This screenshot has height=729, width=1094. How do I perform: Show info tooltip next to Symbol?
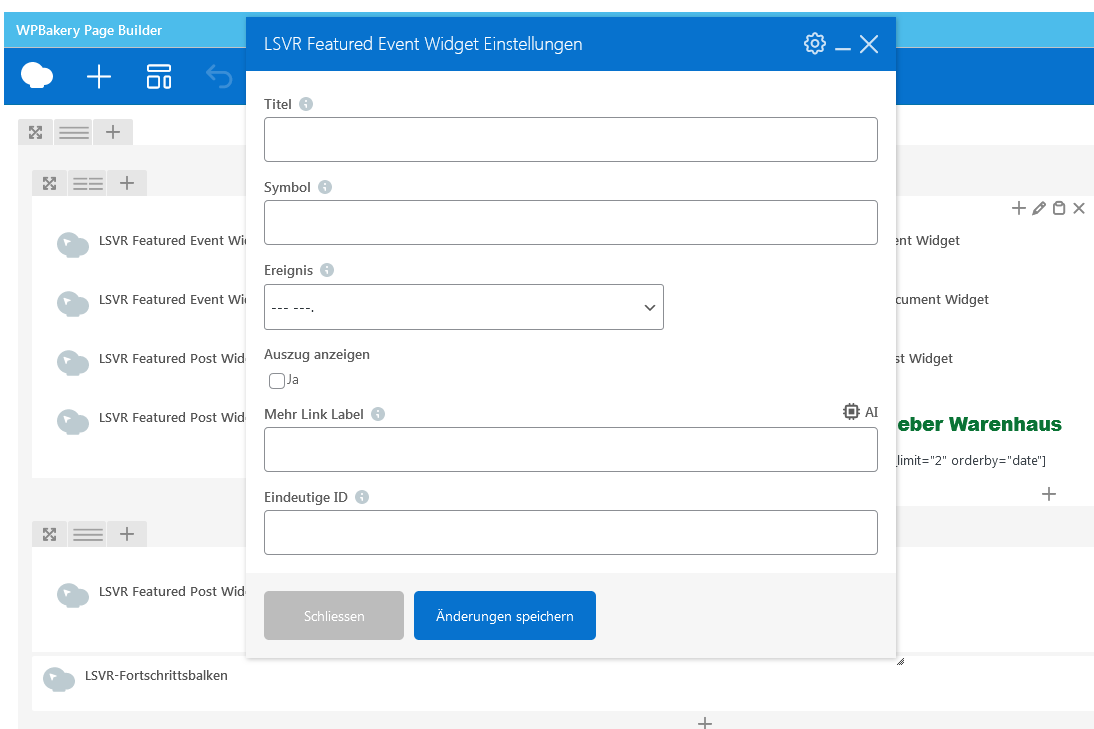(x=324, y=187)
